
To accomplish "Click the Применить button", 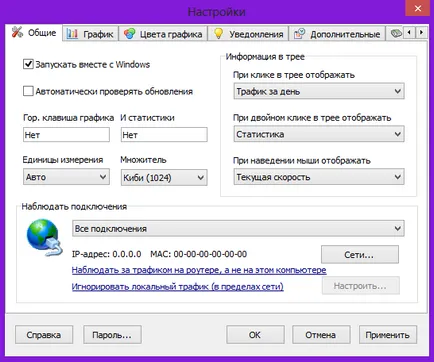I will (388, 335).
